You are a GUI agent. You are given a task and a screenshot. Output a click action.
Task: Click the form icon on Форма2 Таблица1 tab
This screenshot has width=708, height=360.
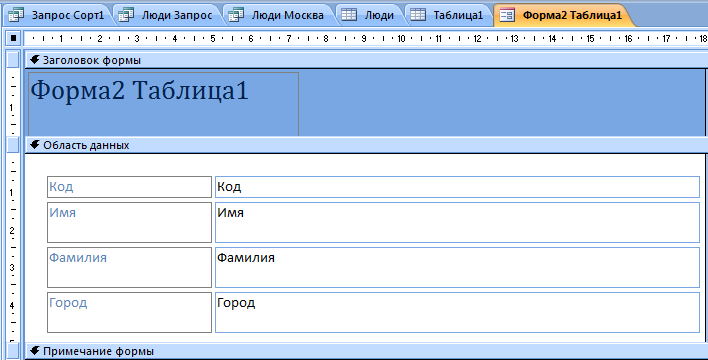coord(507,15)
